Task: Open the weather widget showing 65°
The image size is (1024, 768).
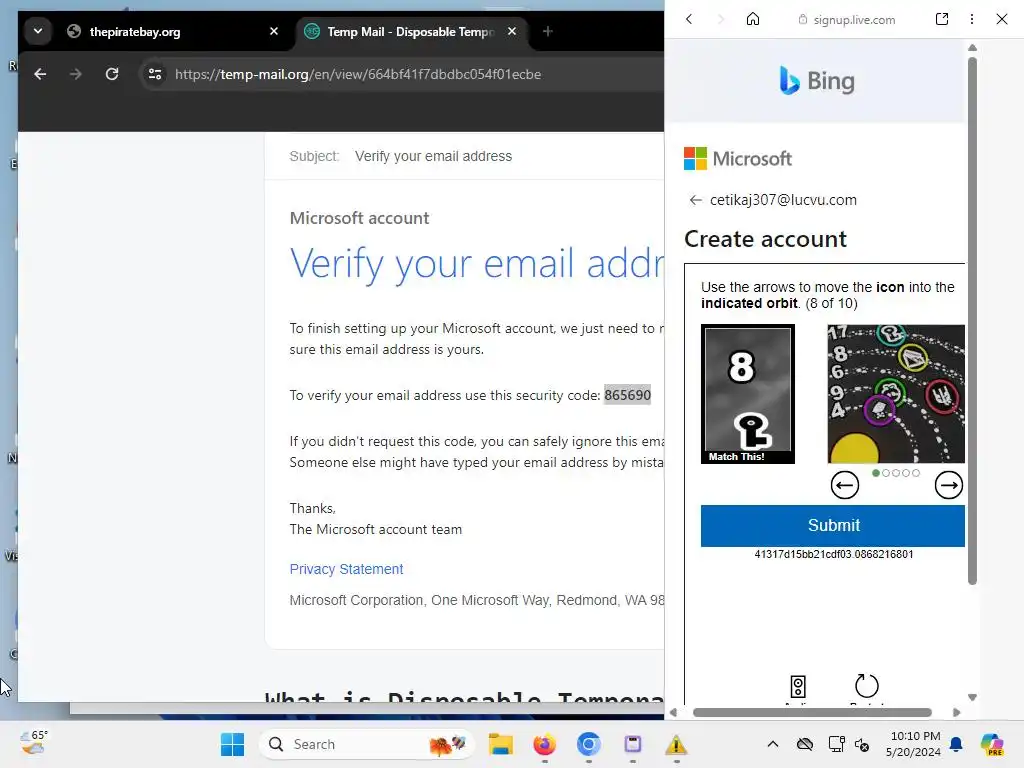Action: tap(33, 743)
